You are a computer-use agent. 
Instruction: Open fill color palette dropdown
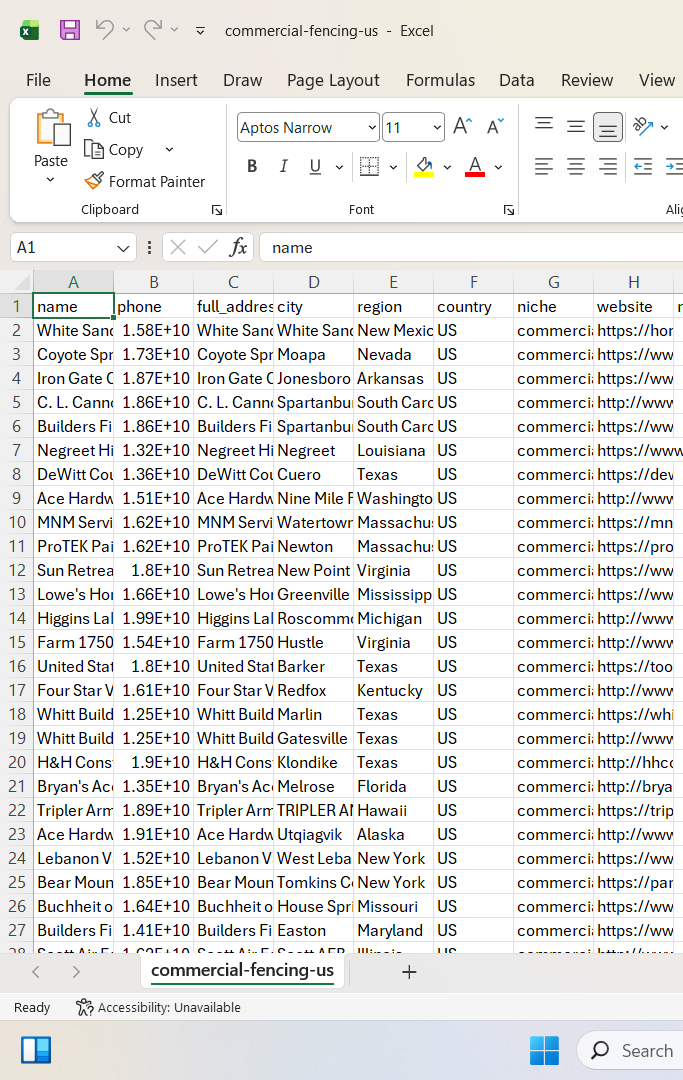[x=448, y=167]
